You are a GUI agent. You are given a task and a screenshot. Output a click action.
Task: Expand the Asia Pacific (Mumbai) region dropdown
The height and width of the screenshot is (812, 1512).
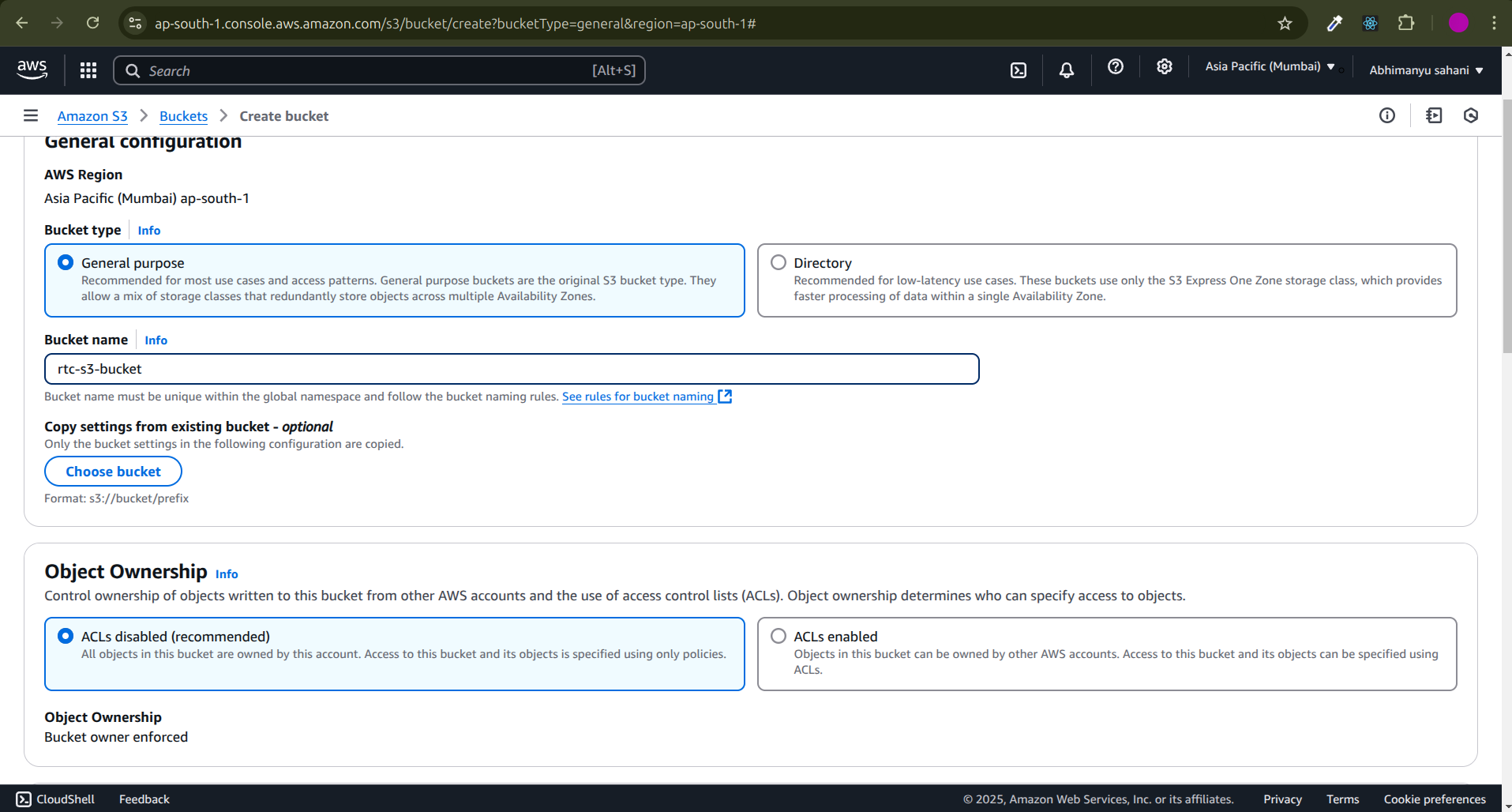[x=1270, y=67]
